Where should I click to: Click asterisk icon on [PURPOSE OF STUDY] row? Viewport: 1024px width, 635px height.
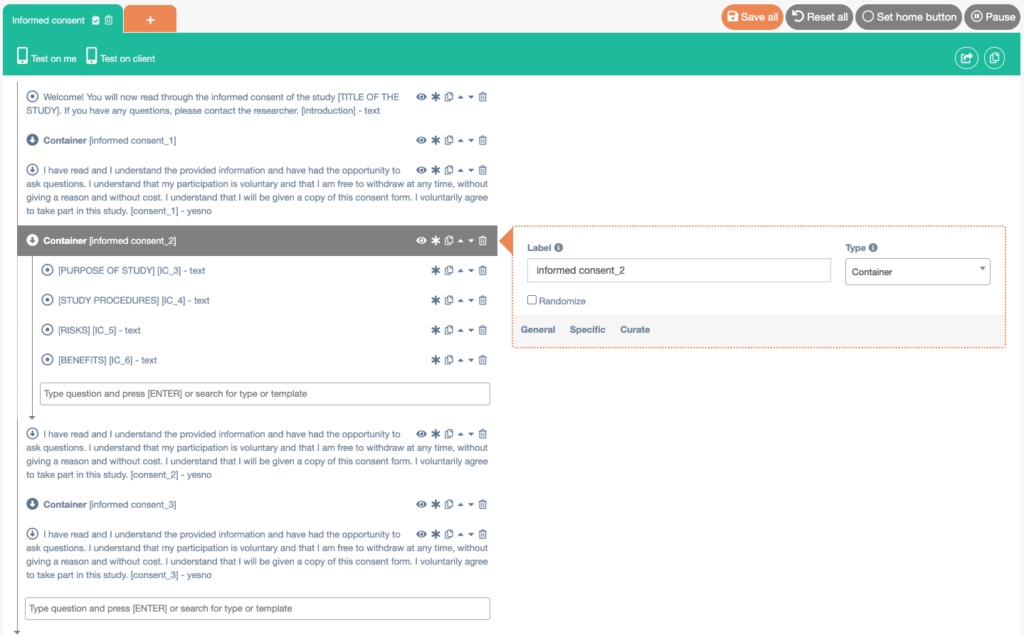pos(435,270)
